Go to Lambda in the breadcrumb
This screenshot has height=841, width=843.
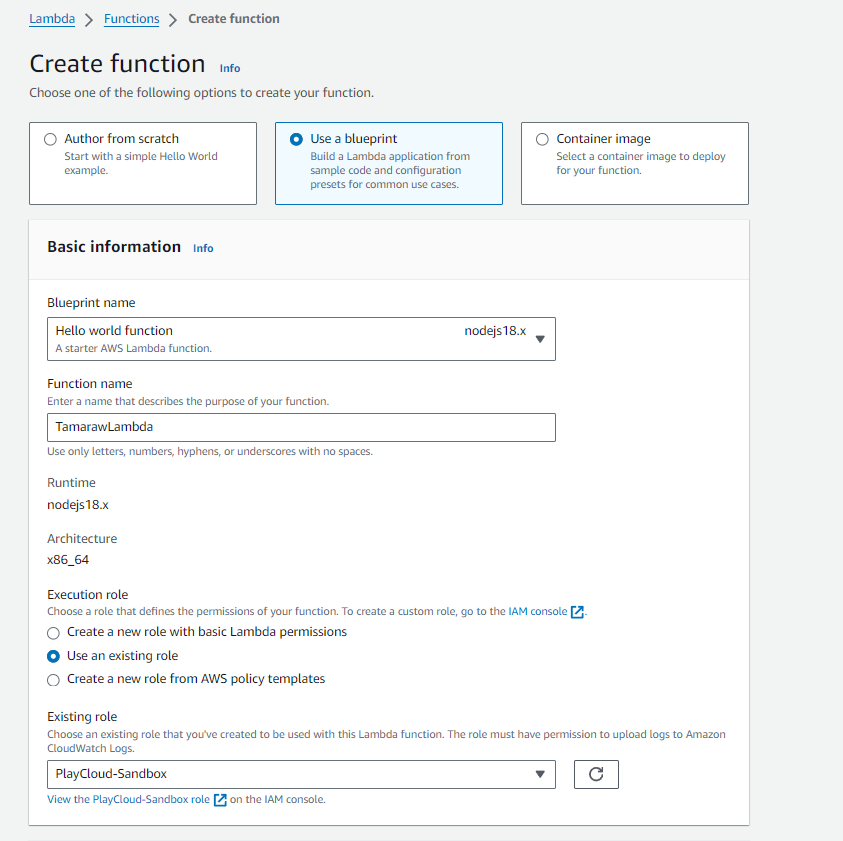pyautogui.click(x=52, y=19)
